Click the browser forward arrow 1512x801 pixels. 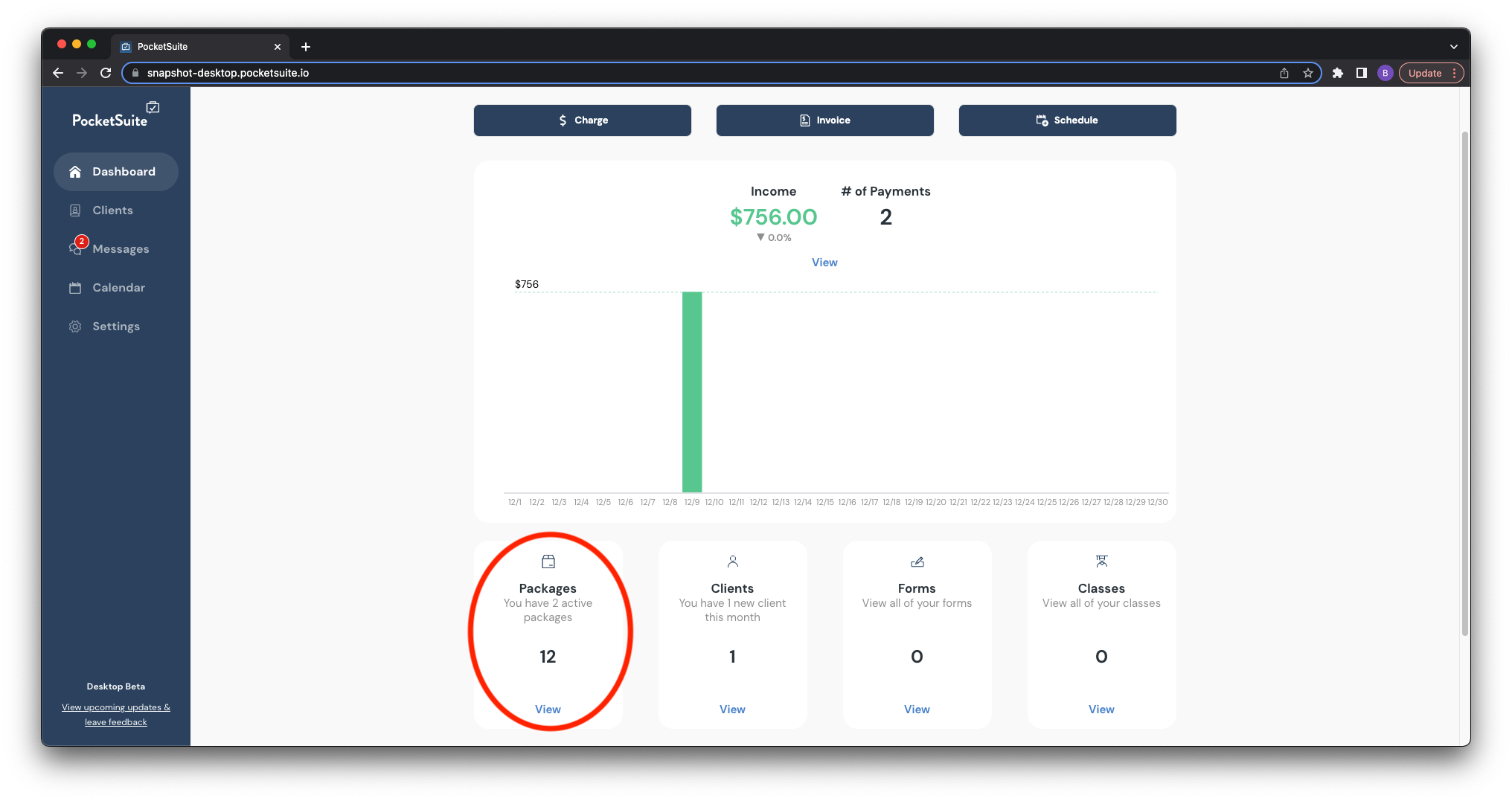82,73
